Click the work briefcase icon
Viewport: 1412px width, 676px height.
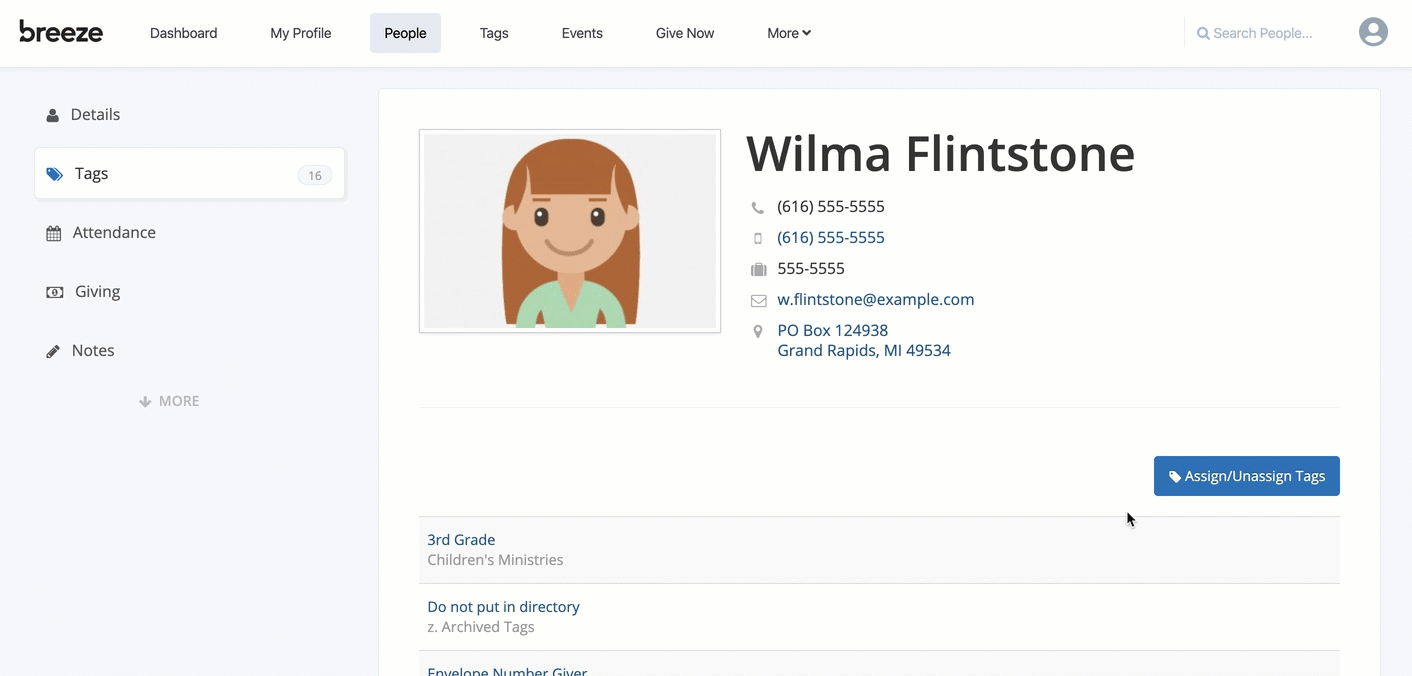(758, 269)
